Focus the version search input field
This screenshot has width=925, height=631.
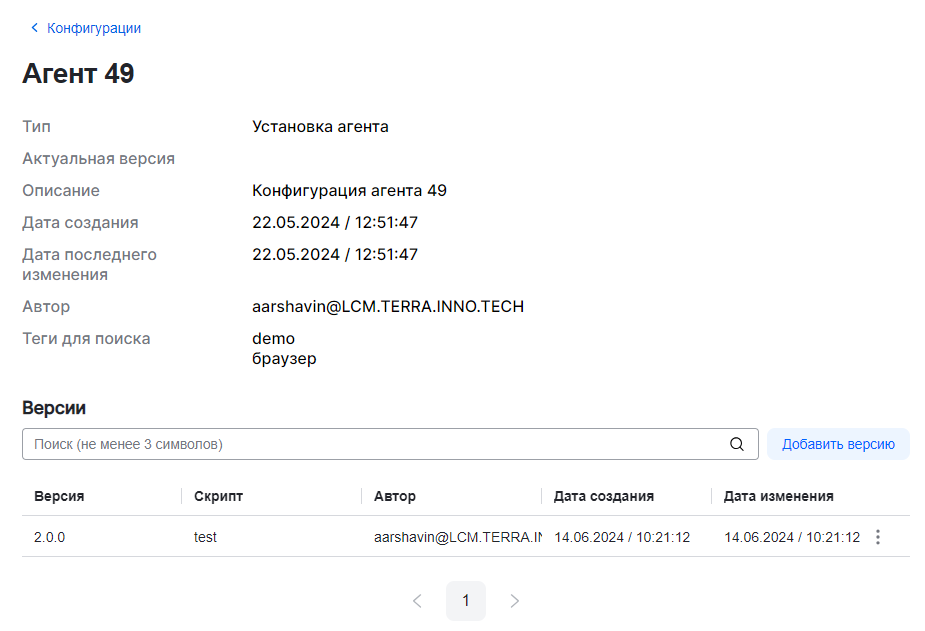375,444
